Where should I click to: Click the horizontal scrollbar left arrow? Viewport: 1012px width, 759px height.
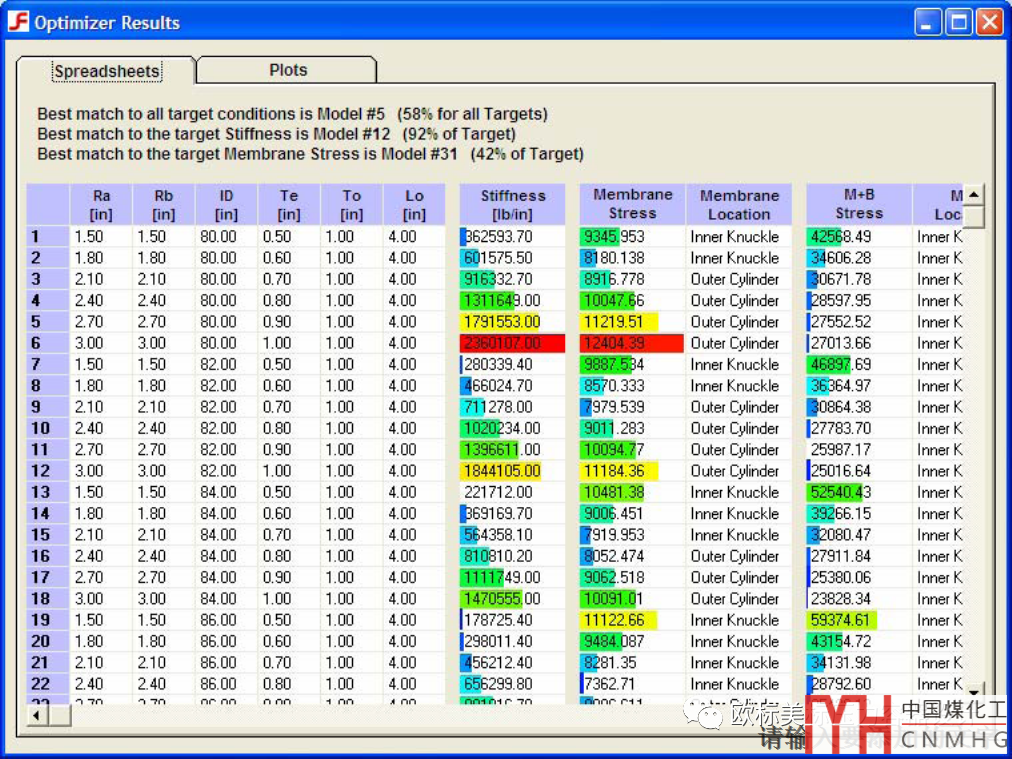[x=37, y=715]
